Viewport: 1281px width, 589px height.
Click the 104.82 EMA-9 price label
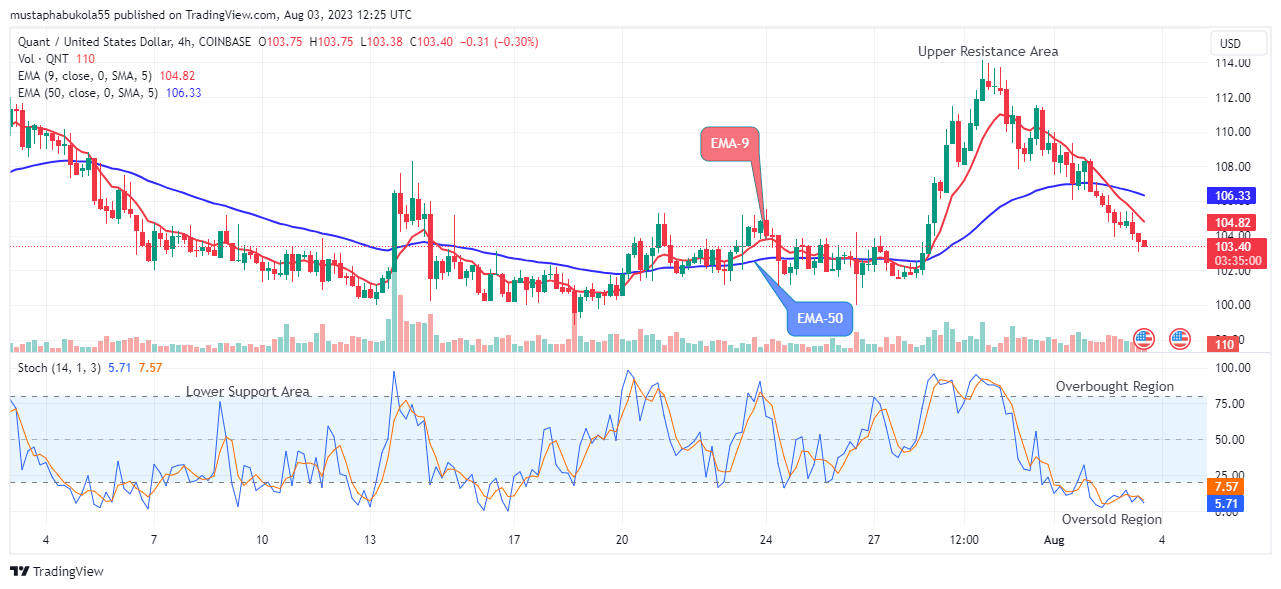click(1232, 222)
